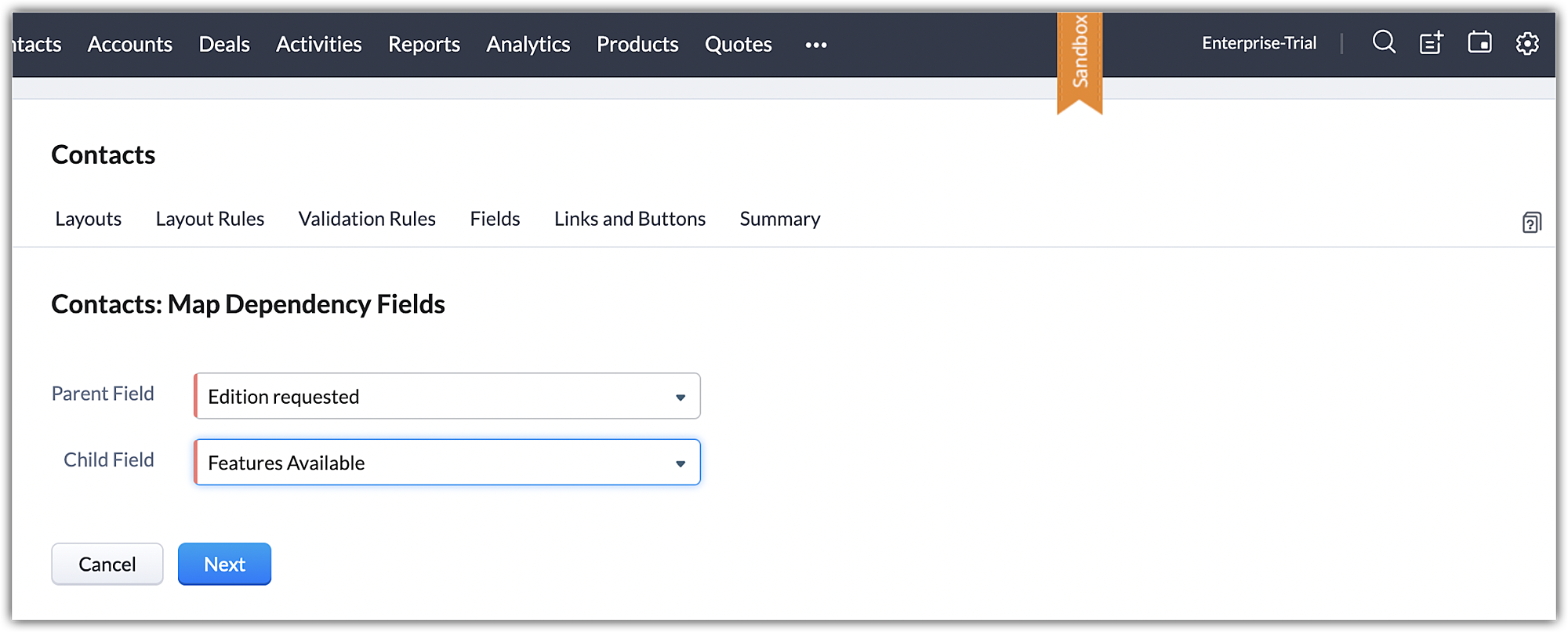Click the help page icon
Screen dimensions: 1568x632
pyautogui.click(x=1531, y=223)
